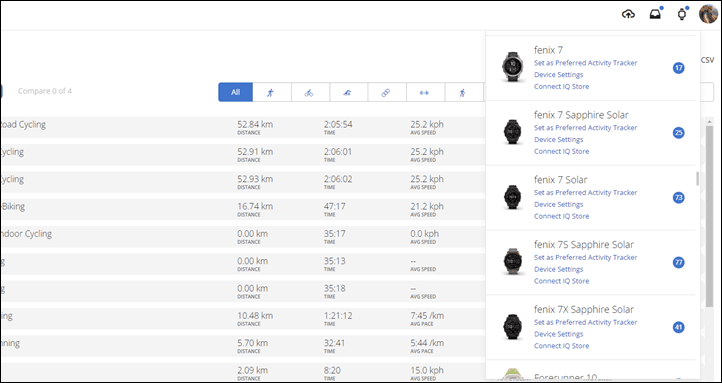Image resolution: width=722 pixels, height=383 pixels.
Task: Click the 10.48 km distance value
Action: click(255, 316)
